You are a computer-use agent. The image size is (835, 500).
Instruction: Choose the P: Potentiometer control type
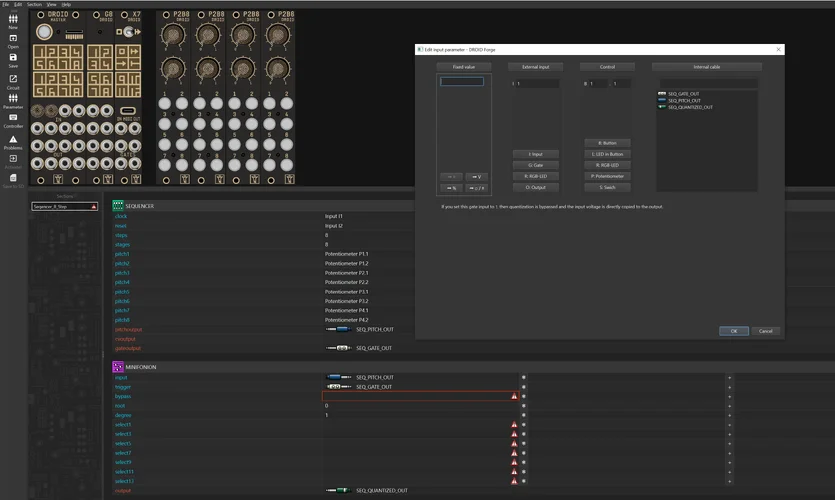(607, 176)
